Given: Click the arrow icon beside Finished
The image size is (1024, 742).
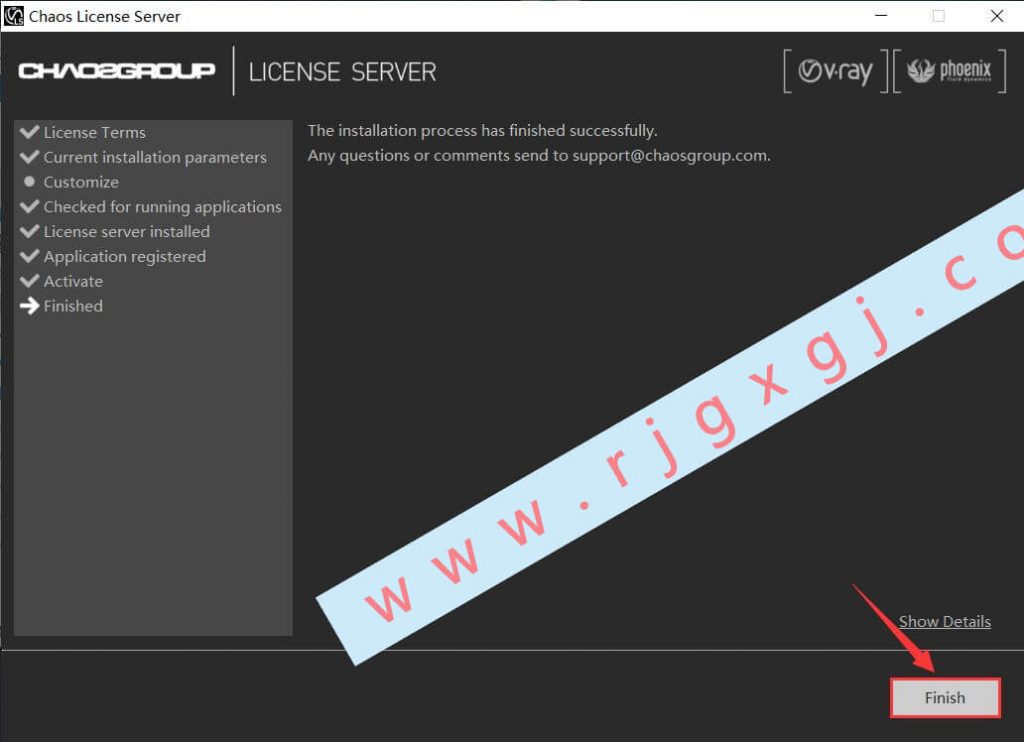Looking at the screenshot, I should (29, 306).
